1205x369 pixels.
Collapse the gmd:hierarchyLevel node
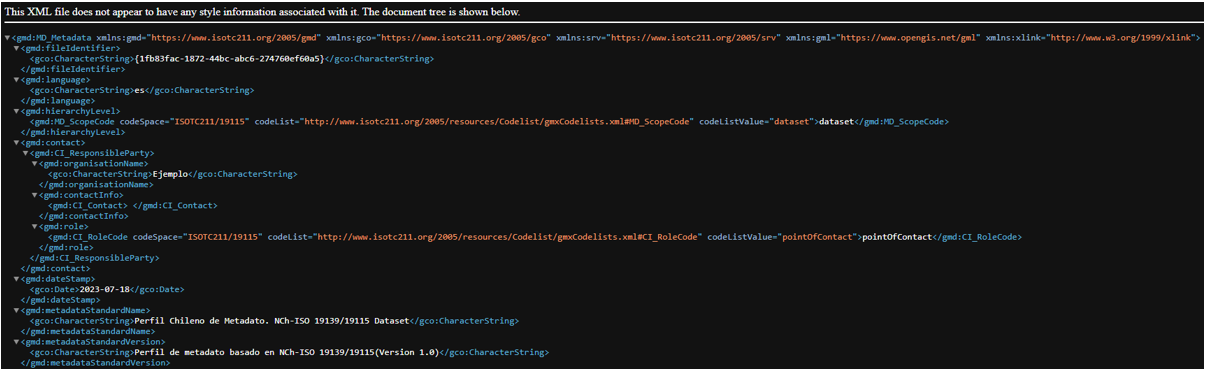pyautogui.click(x=15, y=110)
